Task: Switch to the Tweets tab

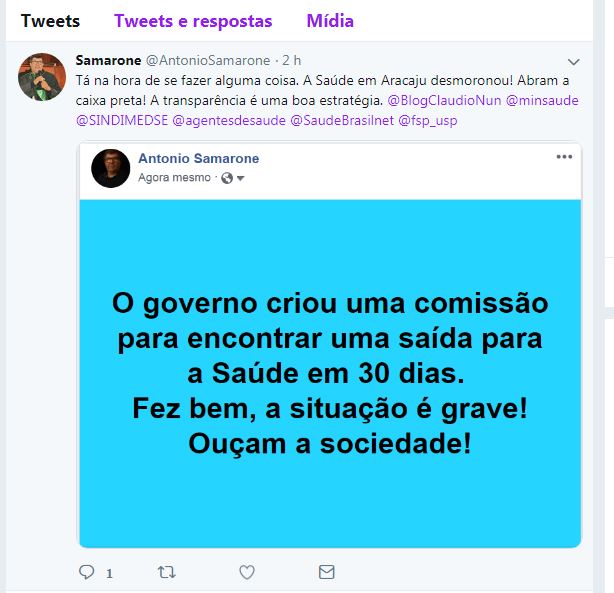Action: 50,21
